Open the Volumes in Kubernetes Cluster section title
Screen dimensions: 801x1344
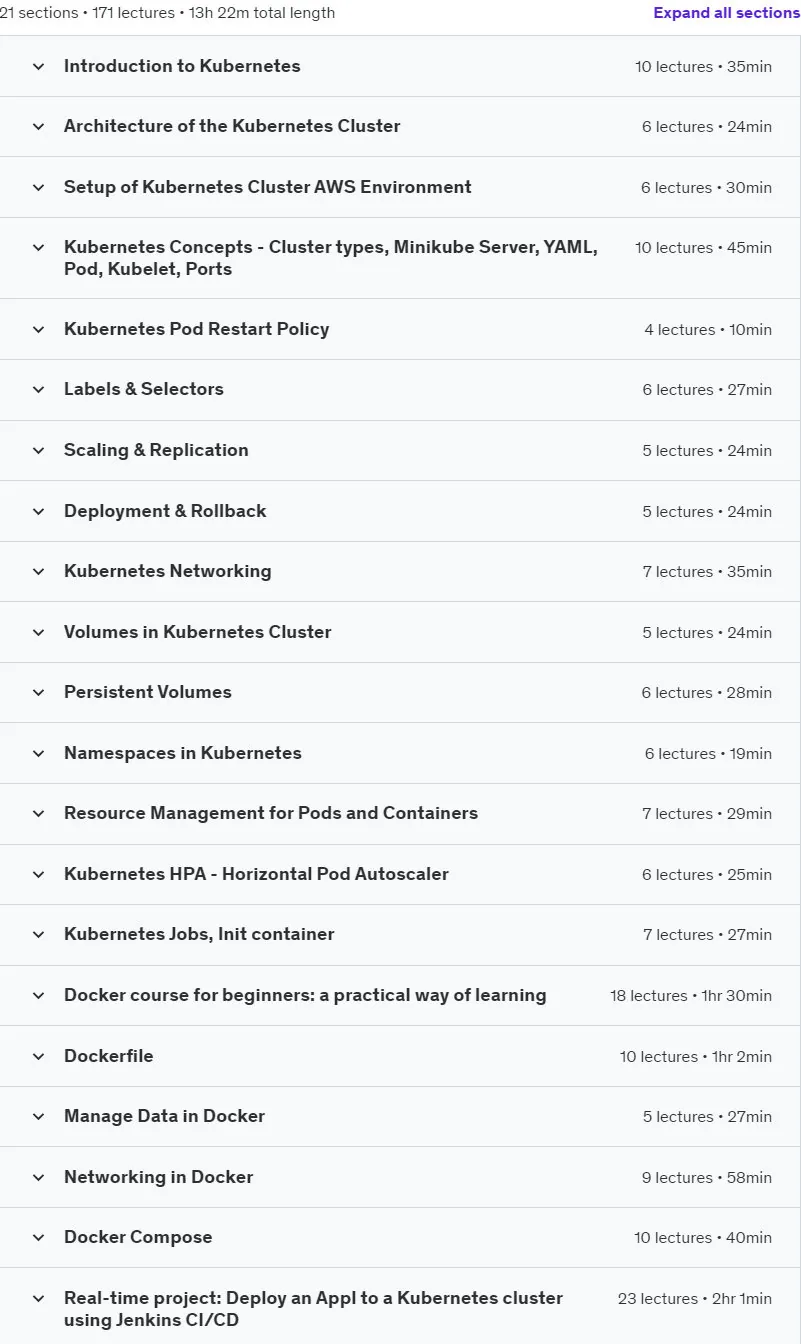click(197, 632)
